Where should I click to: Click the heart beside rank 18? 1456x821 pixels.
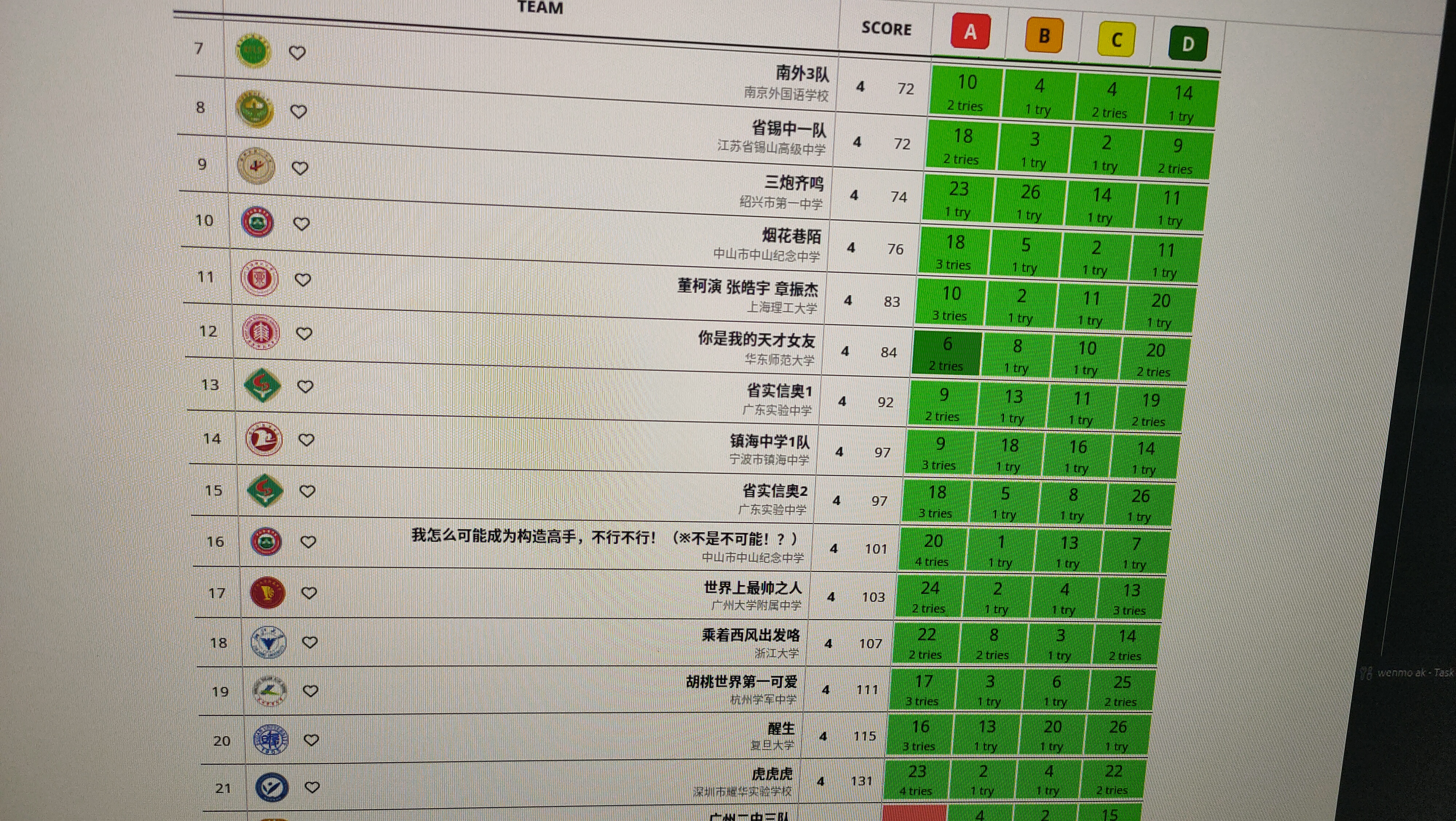pos(310,642)
